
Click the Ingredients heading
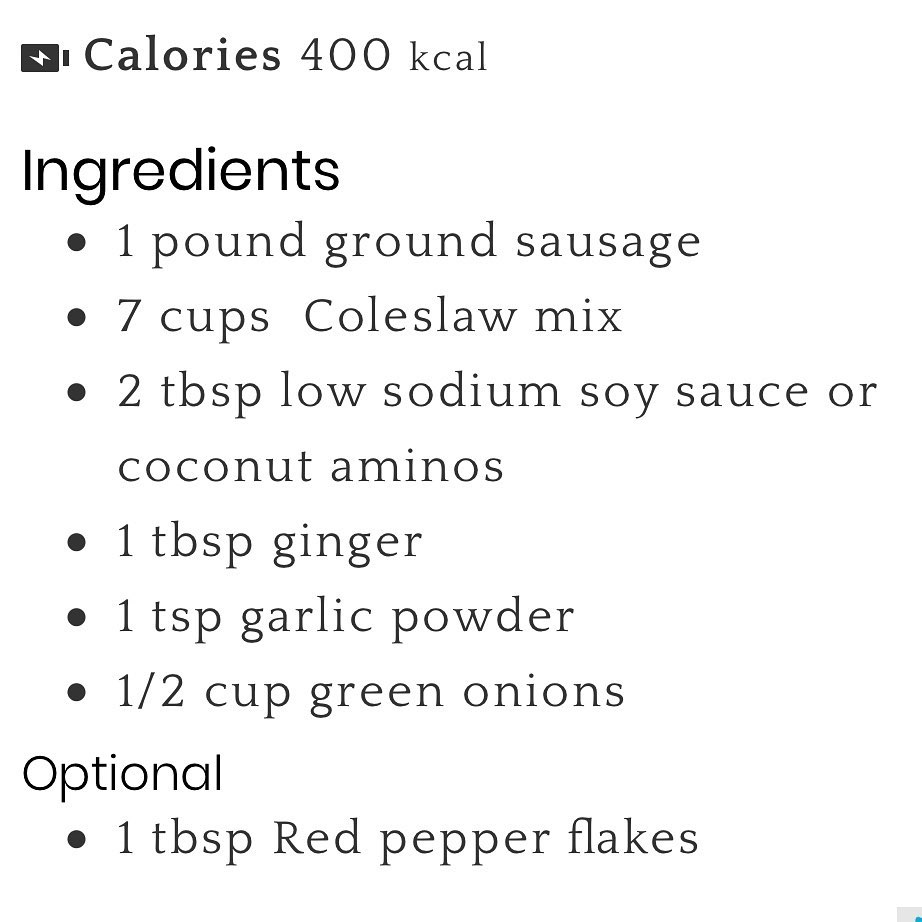click(181, 171)
